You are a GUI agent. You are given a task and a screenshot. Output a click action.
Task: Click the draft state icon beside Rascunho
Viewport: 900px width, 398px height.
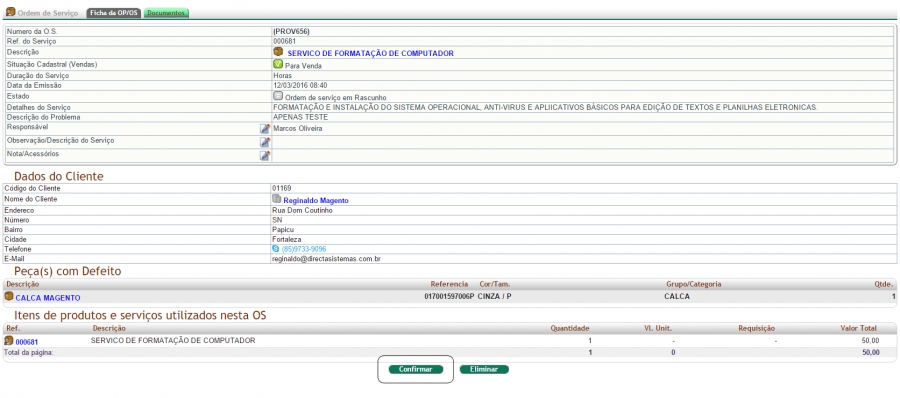(278, 96)
